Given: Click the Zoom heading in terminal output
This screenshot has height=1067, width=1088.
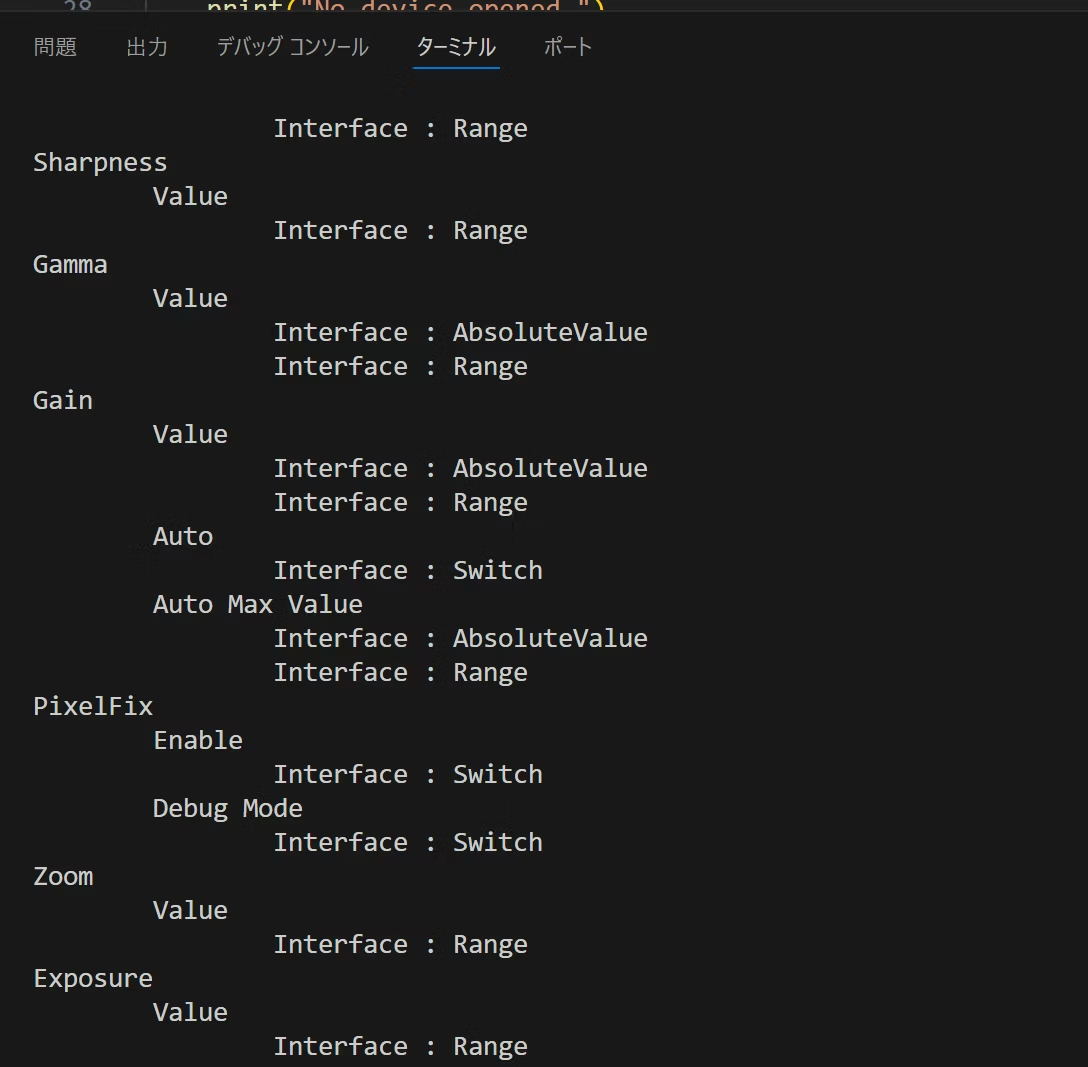Looking at the screenshot, I should point(63,876).
